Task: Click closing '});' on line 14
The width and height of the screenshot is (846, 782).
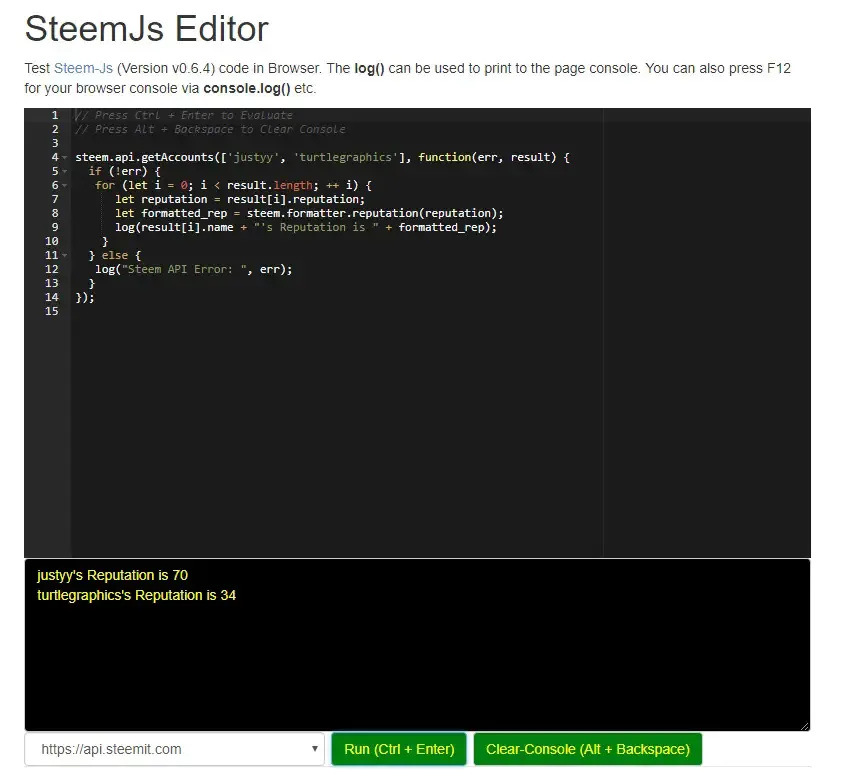Action: click(x=85, y=297)
